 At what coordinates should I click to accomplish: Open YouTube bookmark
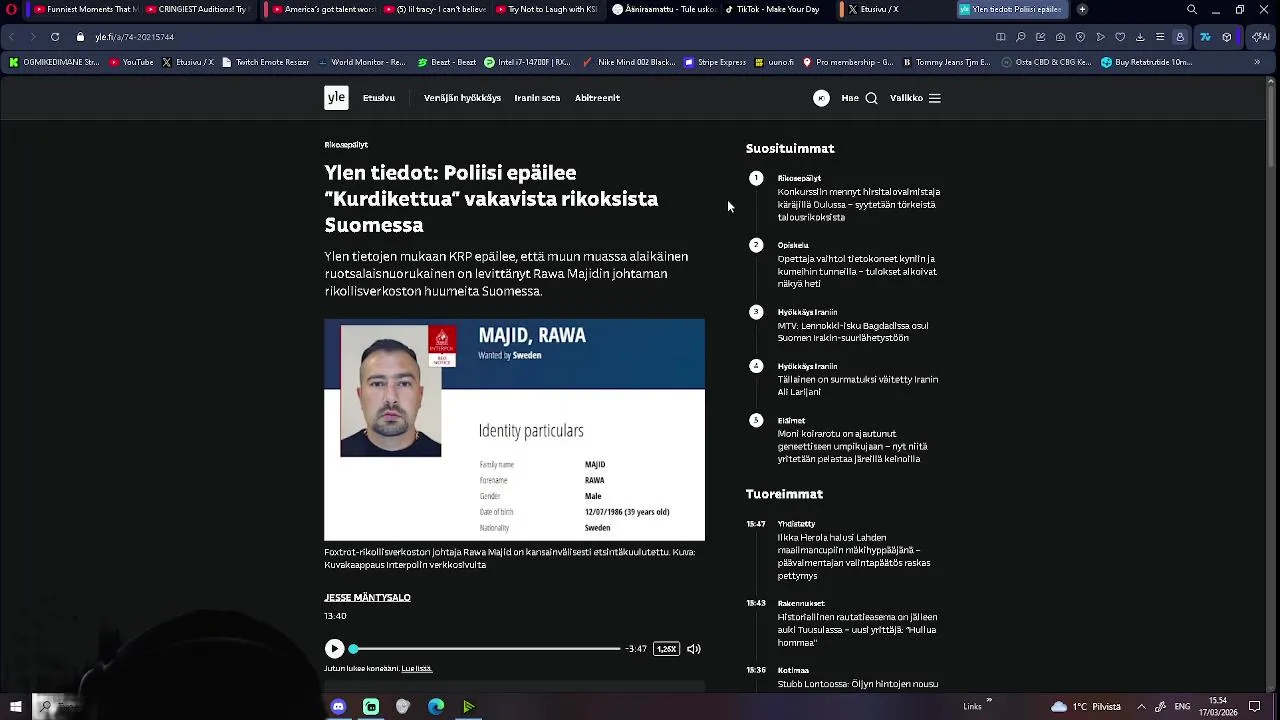[x=132, y=62]
